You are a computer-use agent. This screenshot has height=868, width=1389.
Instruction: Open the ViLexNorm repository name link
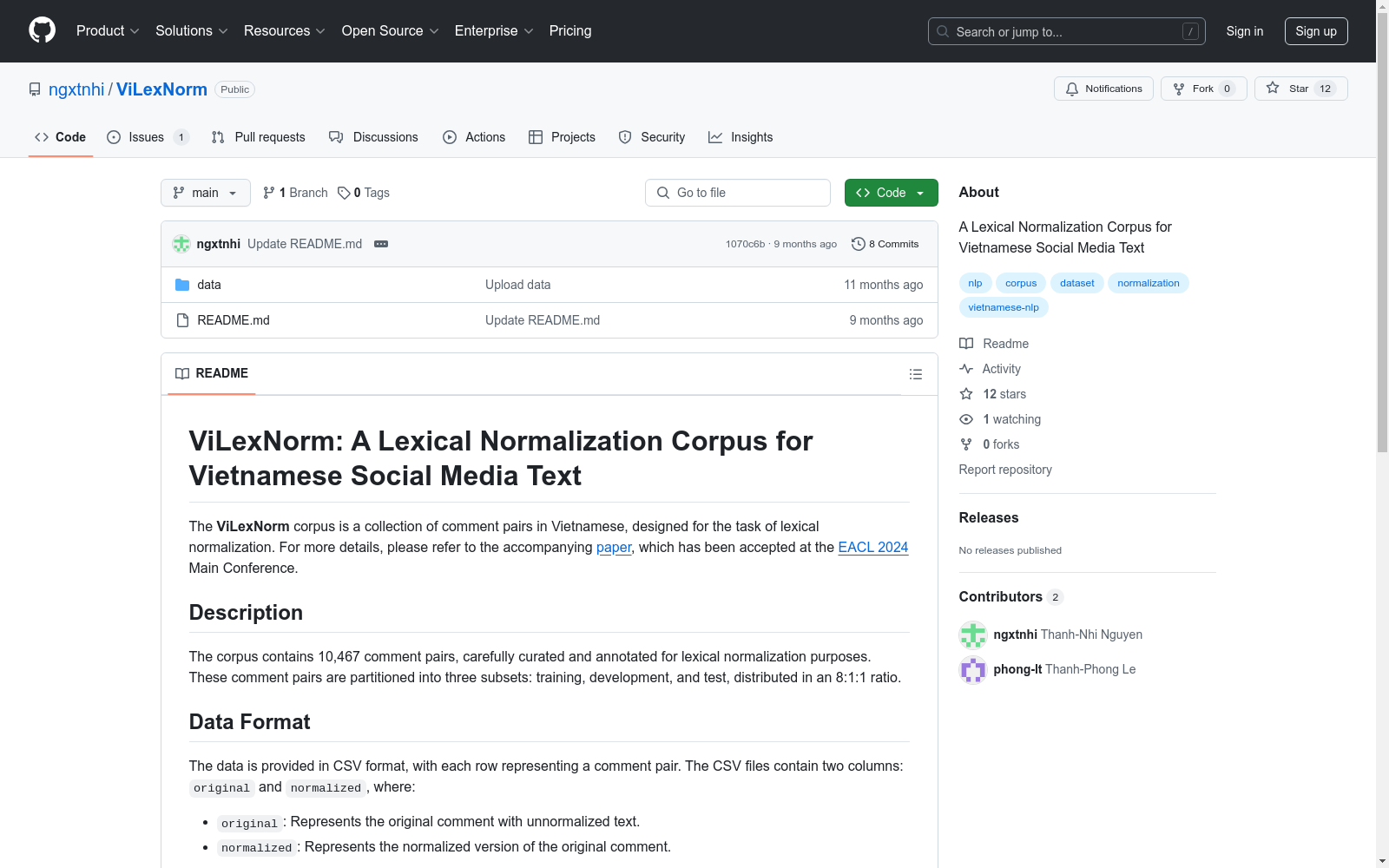point(161,89)
